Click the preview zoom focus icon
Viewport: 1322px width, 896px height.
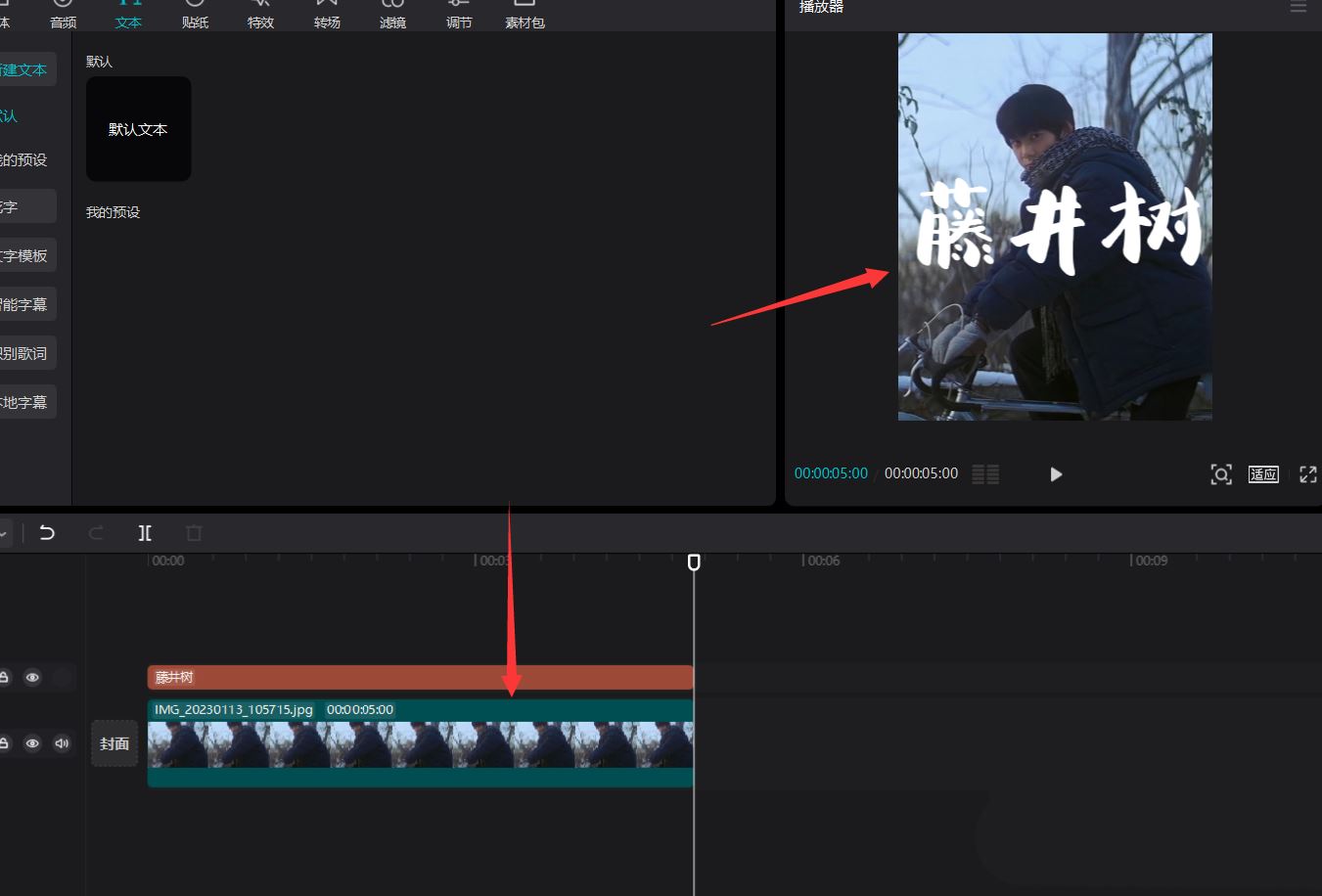click(x=1221, y=474)
